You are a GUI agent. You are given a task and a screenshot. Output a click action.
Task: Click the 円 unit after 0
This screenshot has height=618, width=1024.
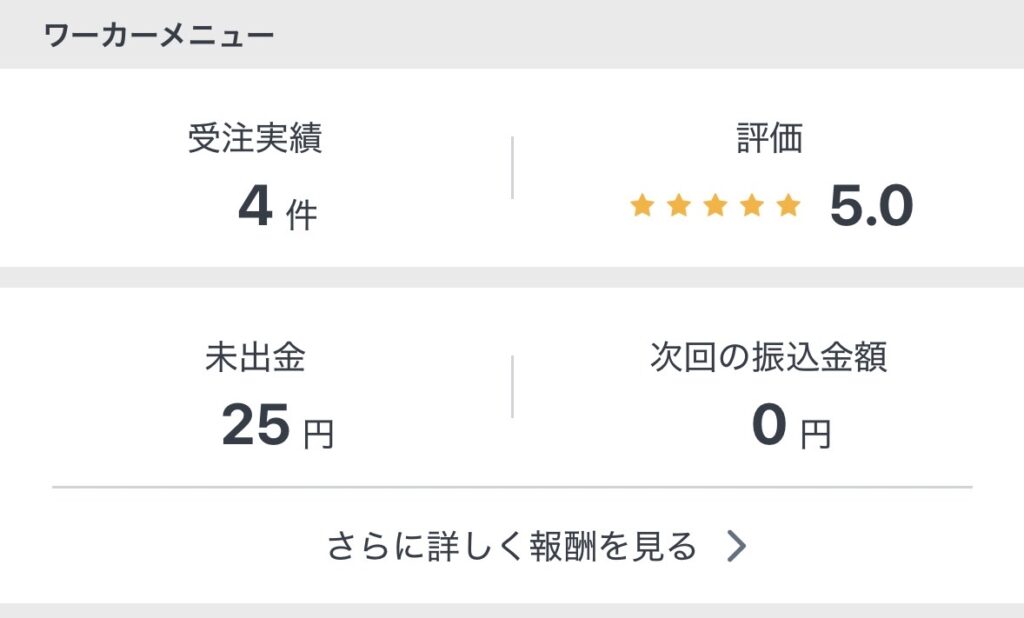815,434
